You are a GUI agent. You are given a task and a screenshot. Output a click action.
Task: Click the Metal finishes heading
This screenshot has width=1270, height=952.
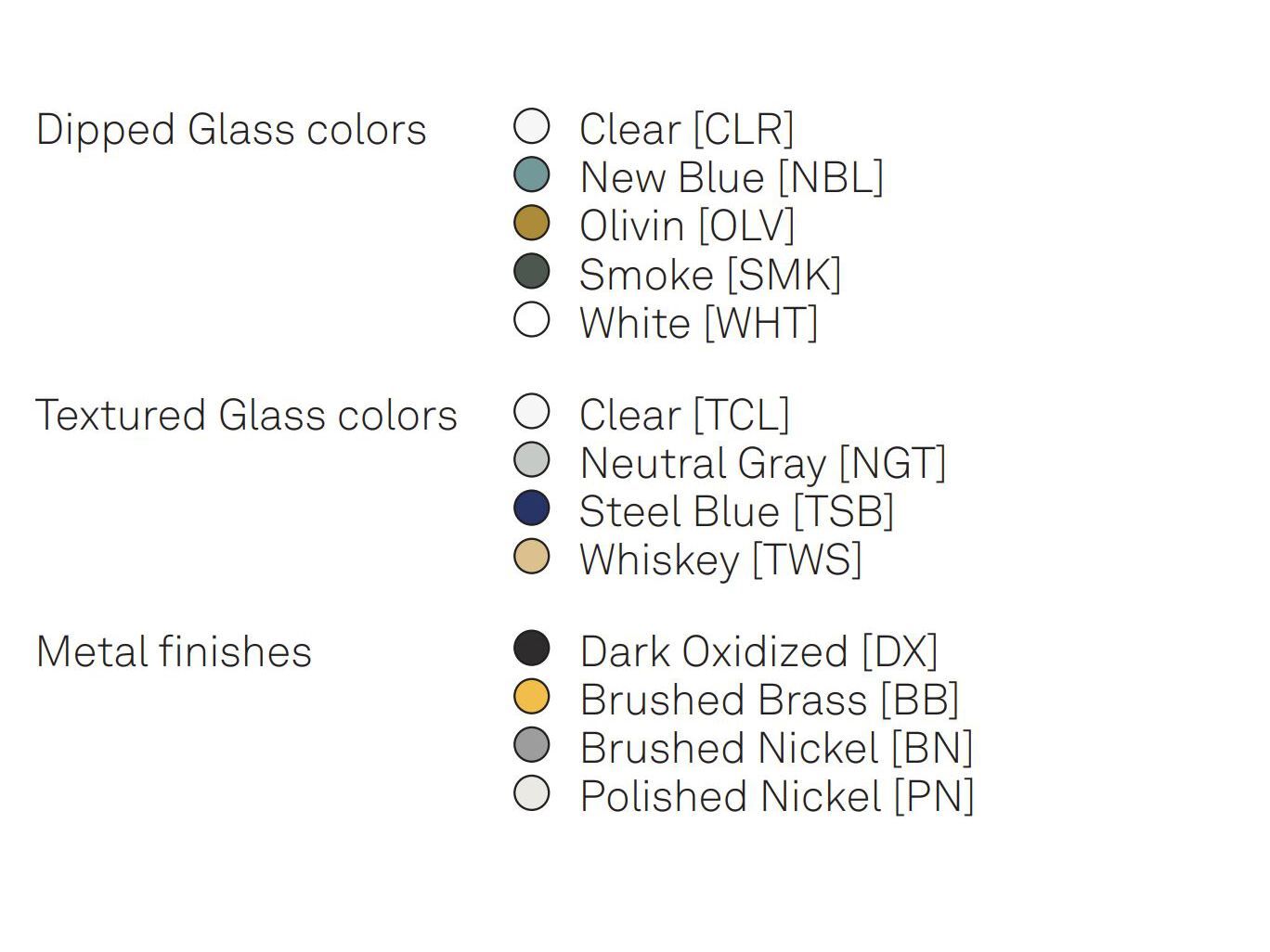point(174,651)
